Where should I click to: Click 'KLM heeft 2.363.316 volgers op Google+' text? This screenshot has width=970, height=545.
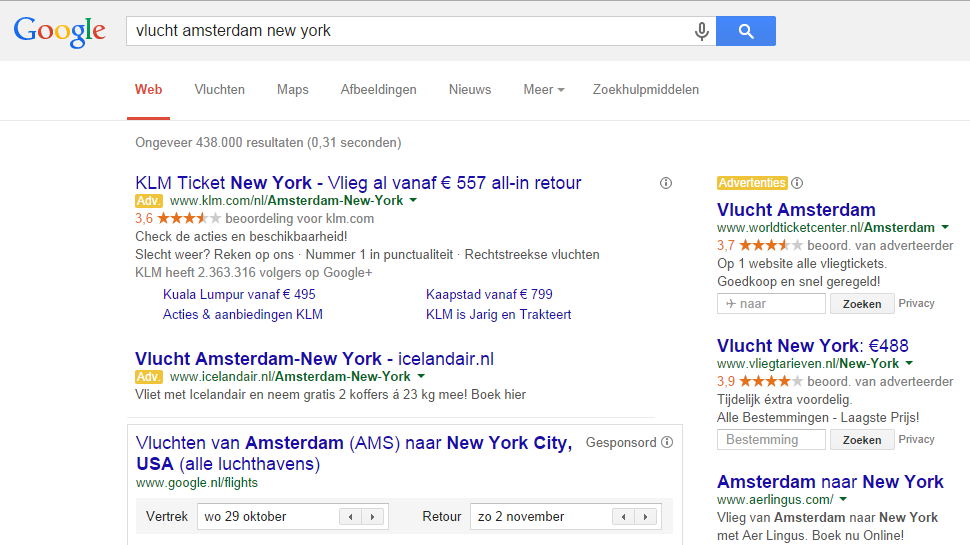(x=254, y=273)
